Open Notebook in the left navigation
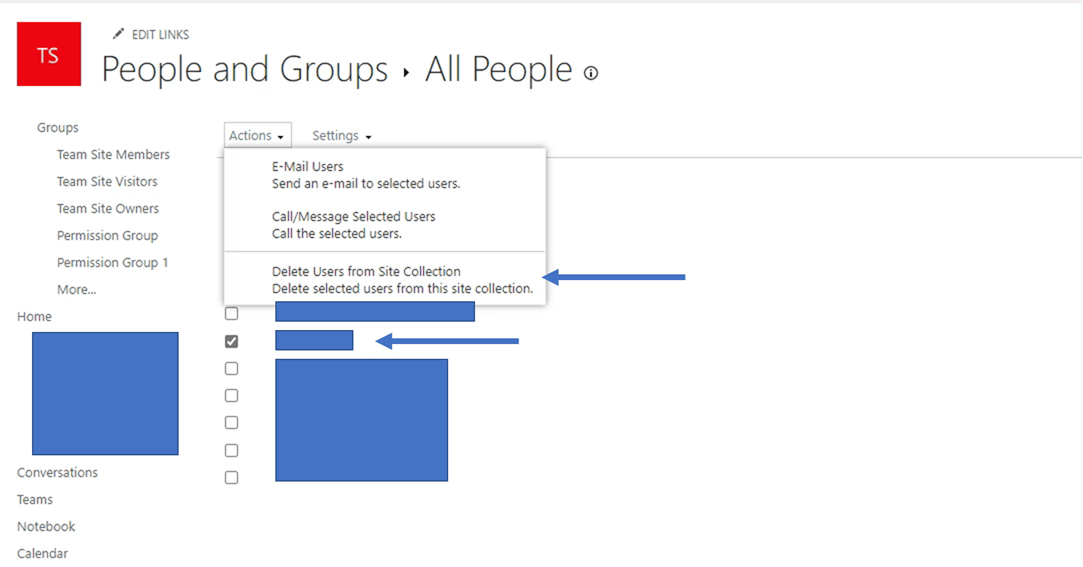 coord(46,526)
